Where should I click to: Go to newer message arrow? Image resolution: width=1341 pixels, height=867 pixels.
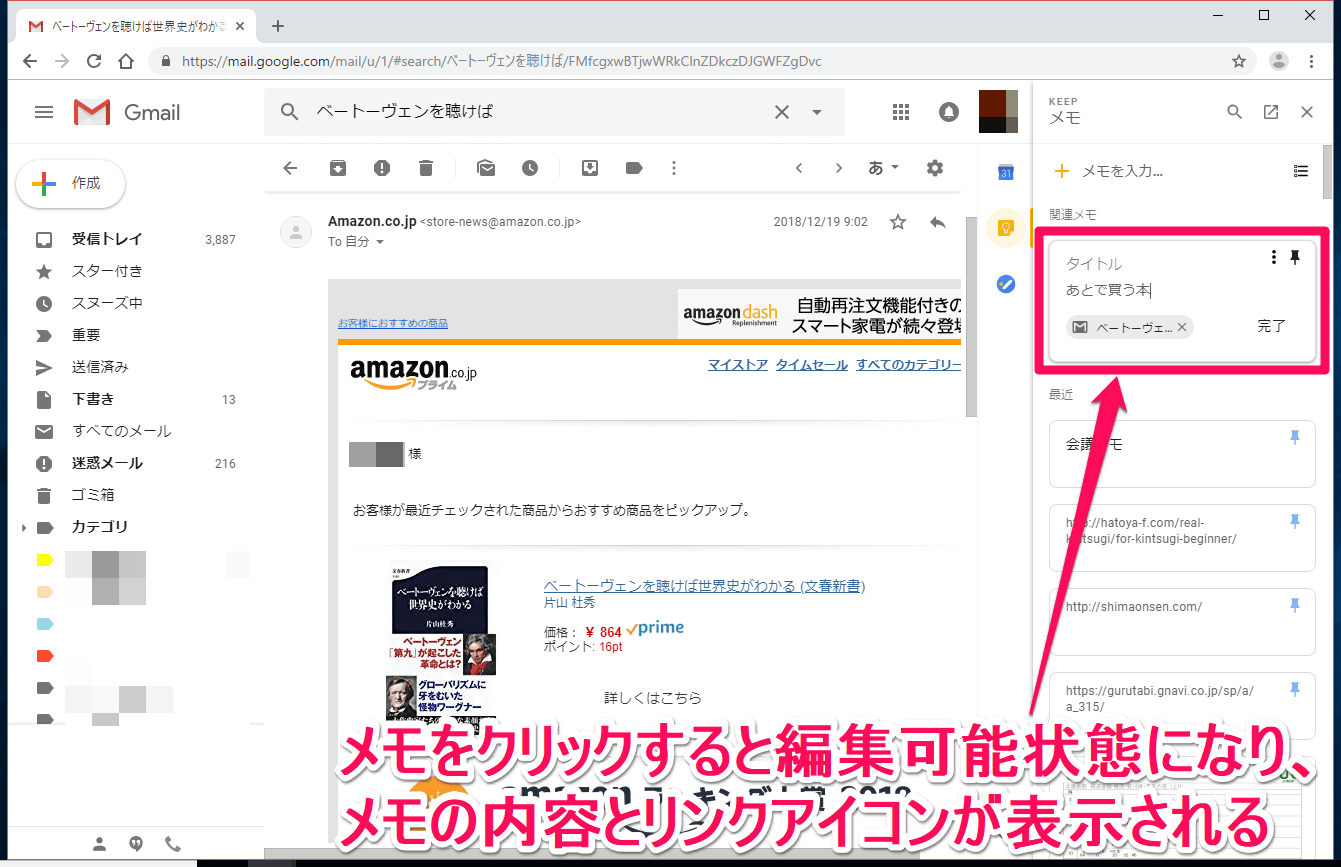[x=799, y=168]
